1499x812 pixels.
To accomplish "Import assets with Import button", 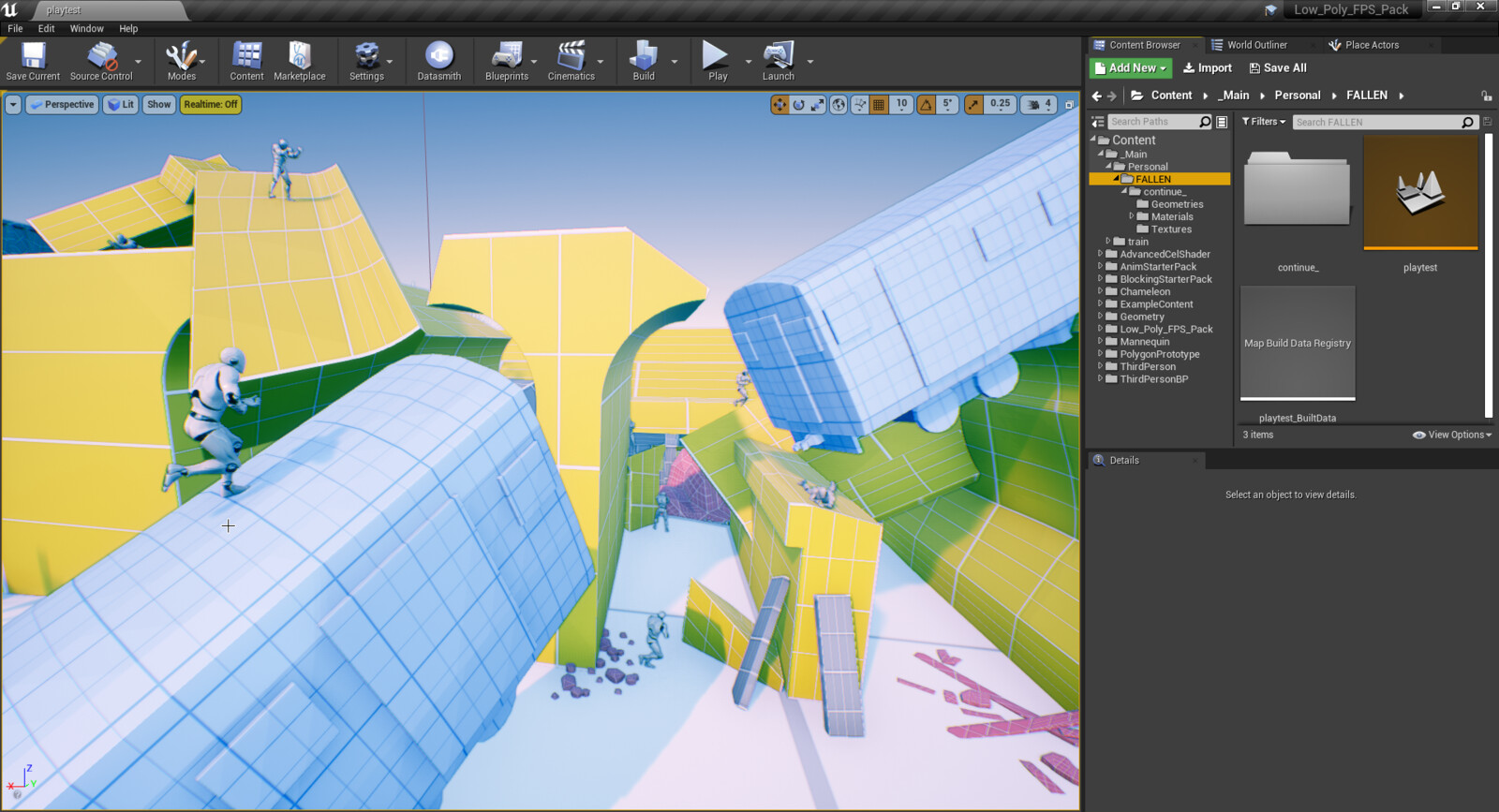I will click(x=1207, y=68).
